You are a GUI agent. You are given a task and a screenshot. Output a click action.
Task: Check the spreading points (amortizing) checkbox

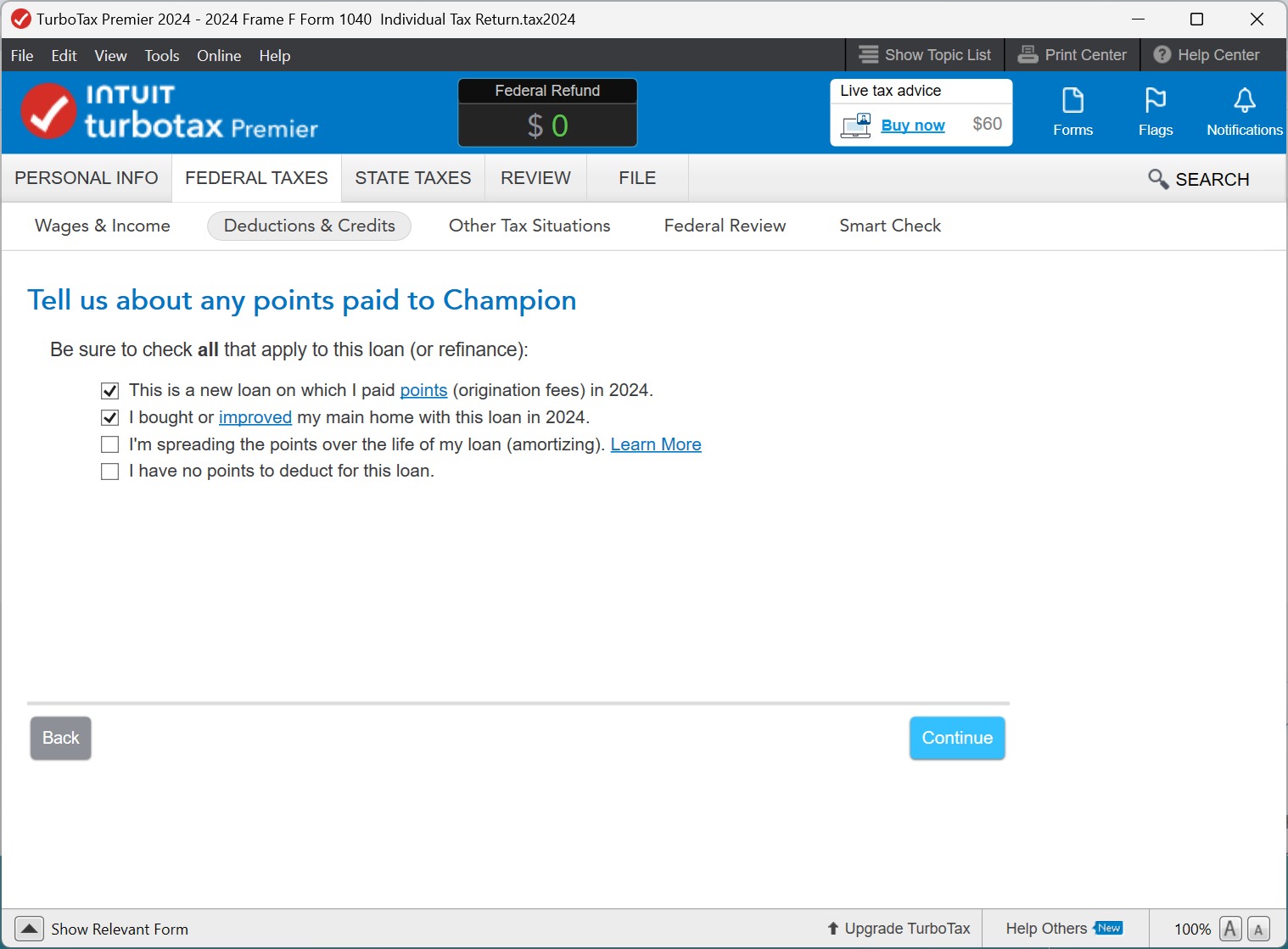click(109, 444)
